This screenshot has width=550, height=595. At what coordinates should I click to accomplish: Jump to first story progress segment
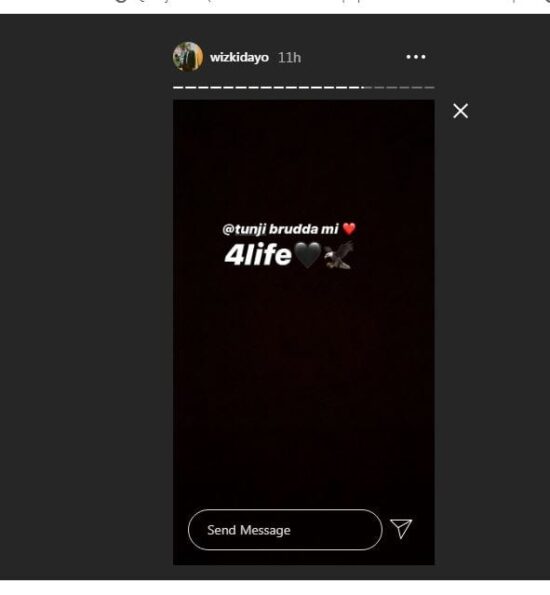[x=178, y=87]
